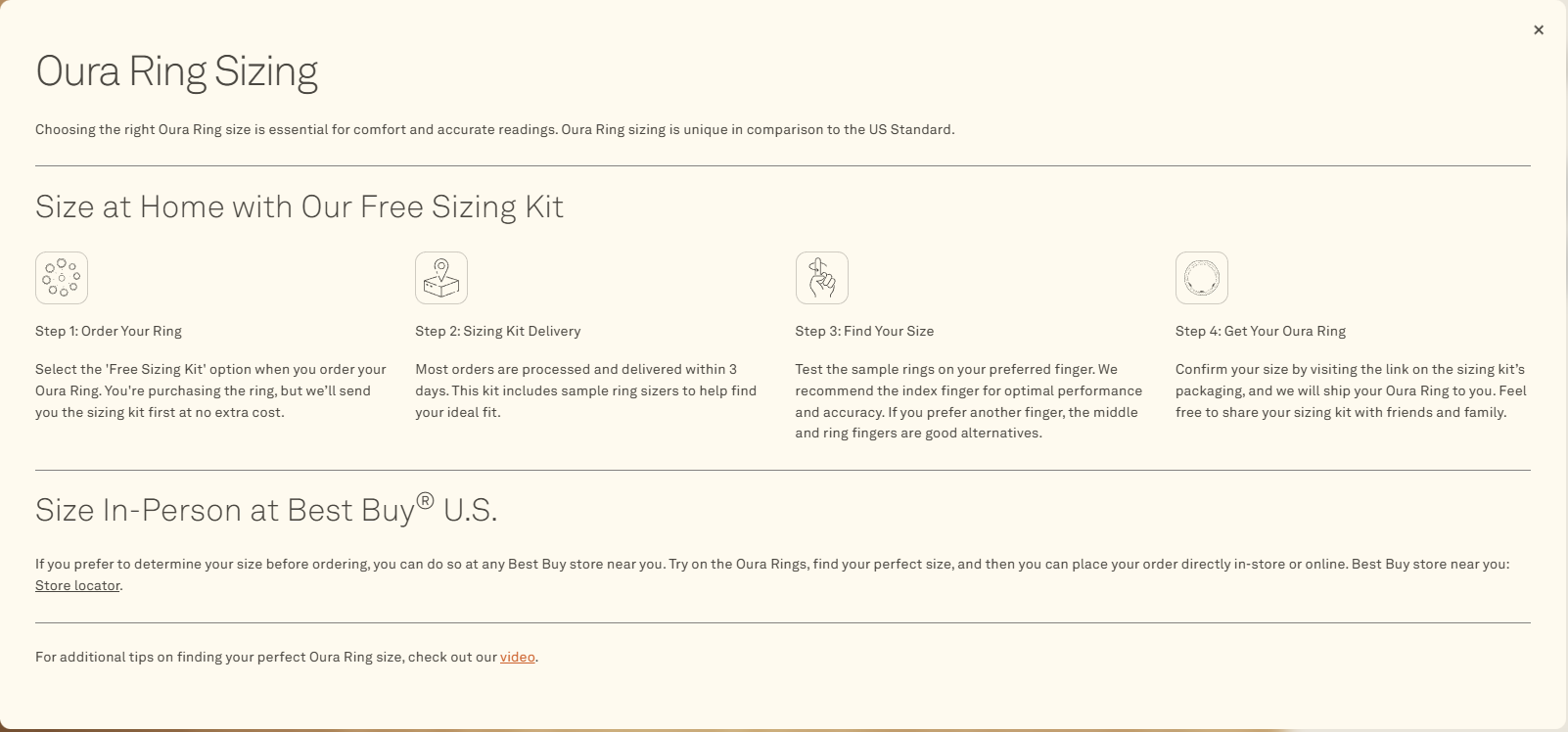Open the sizing tips video link
The image size is (1568, 732).
[x=517, y=658]
